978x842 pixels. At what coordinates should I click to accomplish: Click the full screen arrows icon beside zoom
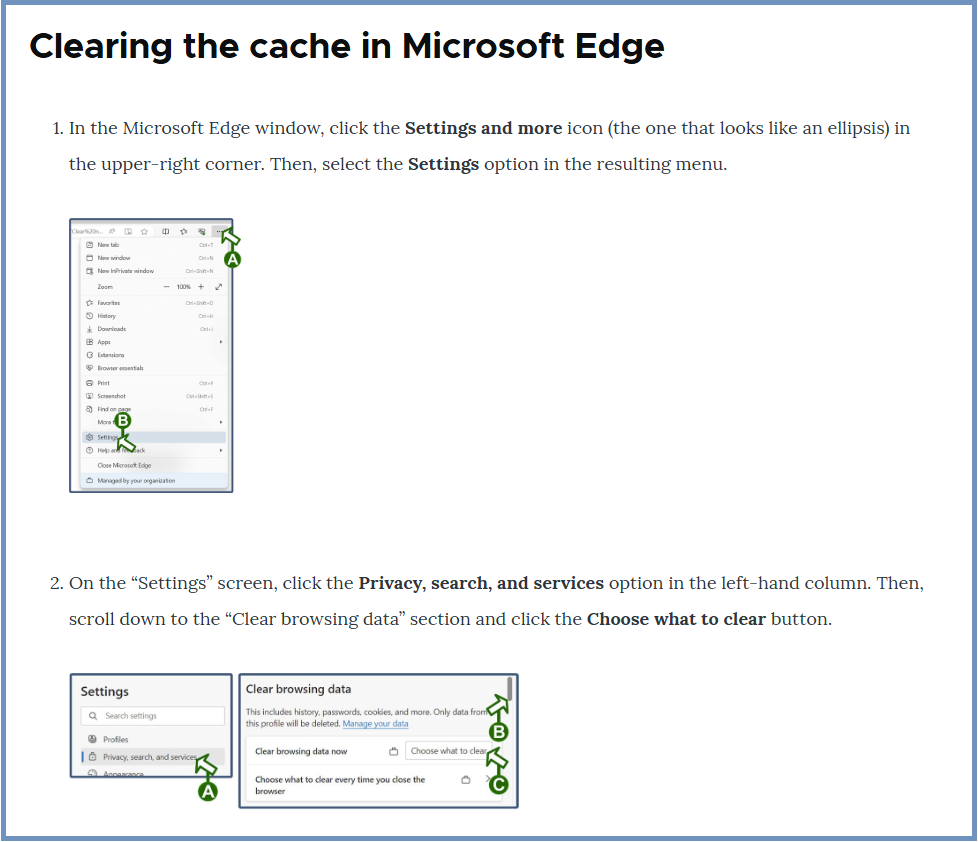point(219,287)
